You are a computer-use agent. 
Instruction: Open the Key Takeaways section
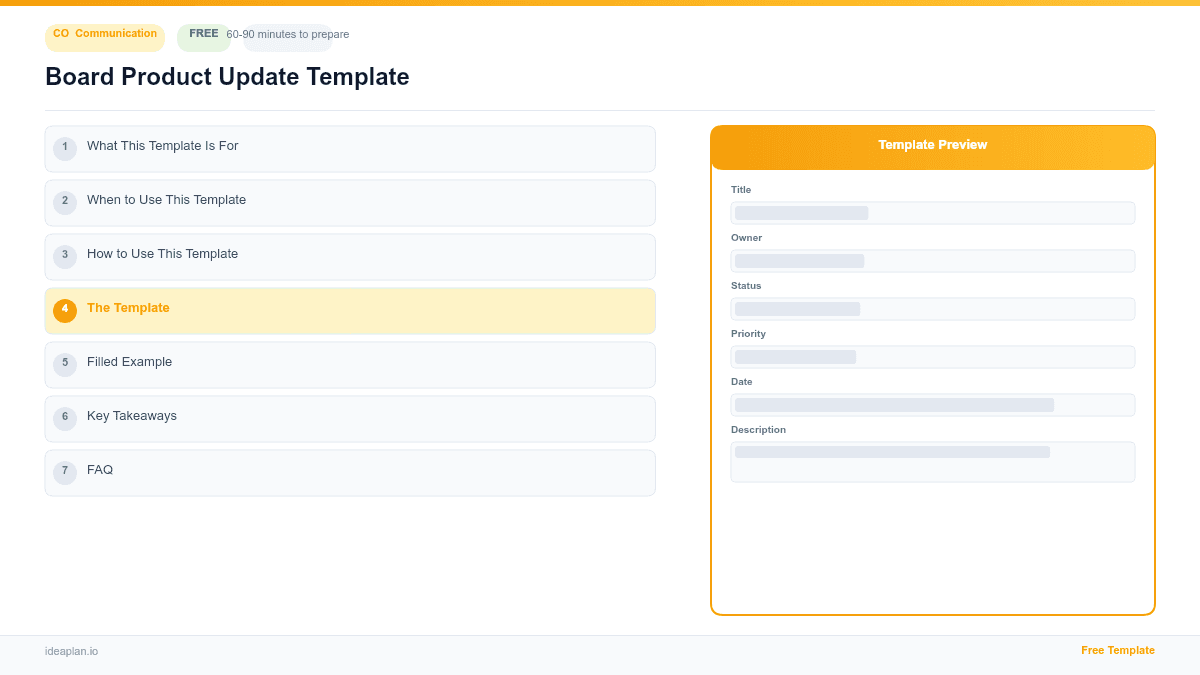pos(350,418)
